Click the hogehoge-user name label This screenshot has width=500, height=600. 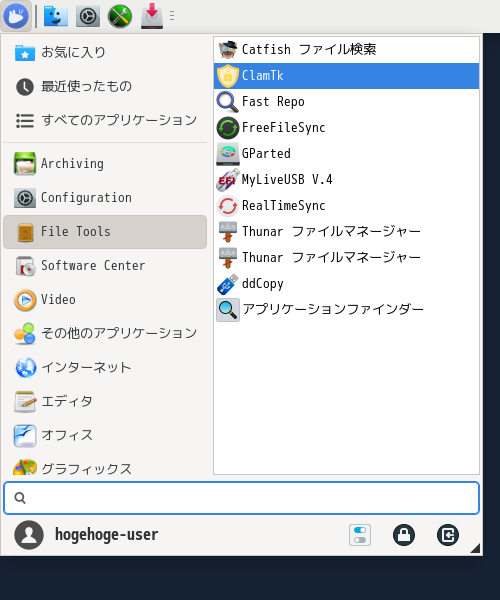106,535
